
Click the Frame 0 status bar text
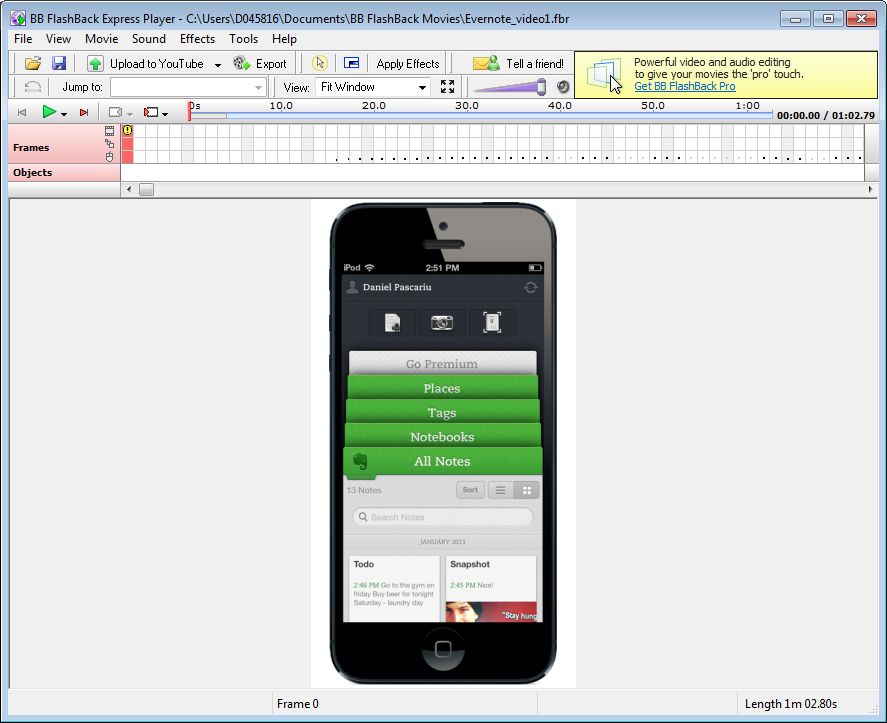click(298, 704)
